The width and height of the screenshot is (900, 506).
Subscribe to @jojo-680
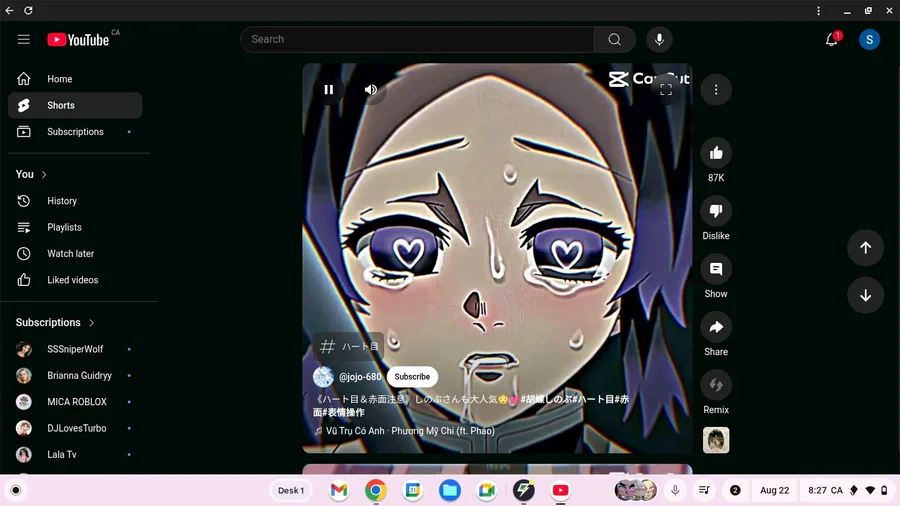pyautogui.click(x=412, y=376)
